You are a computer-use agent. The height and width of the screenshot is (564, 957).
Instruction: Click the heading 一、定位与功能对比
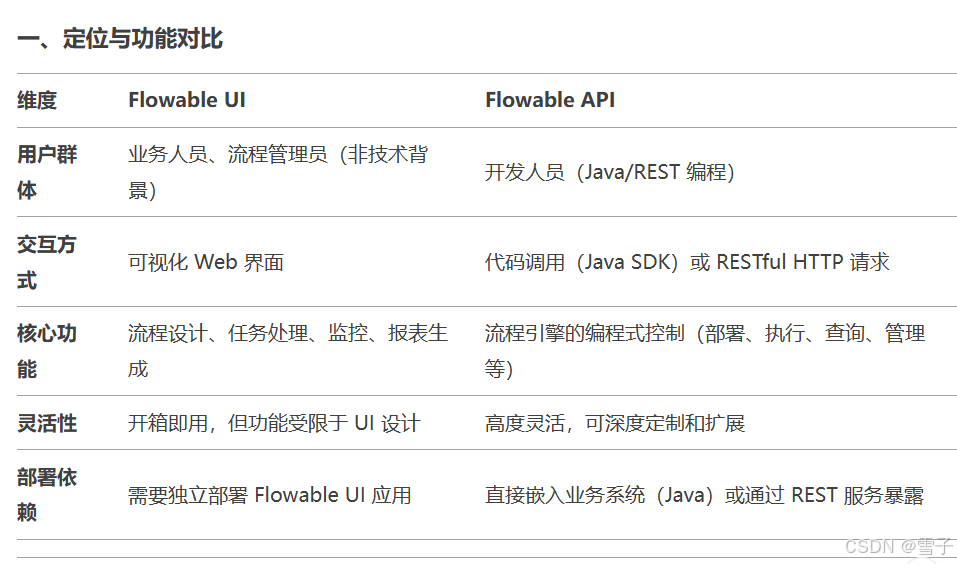120,38
